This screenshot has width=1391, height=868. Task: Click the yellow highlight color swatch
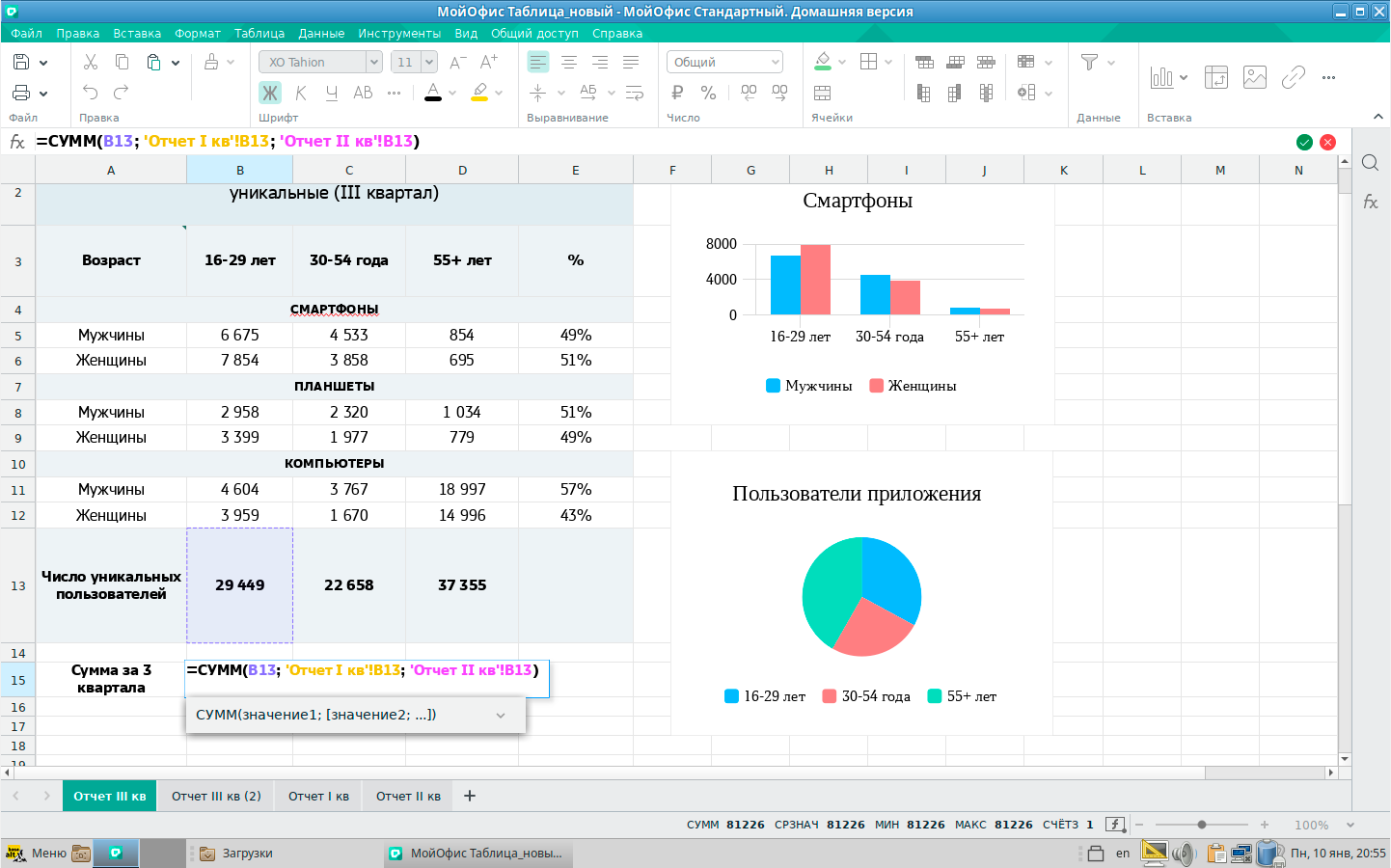point(479,93)
